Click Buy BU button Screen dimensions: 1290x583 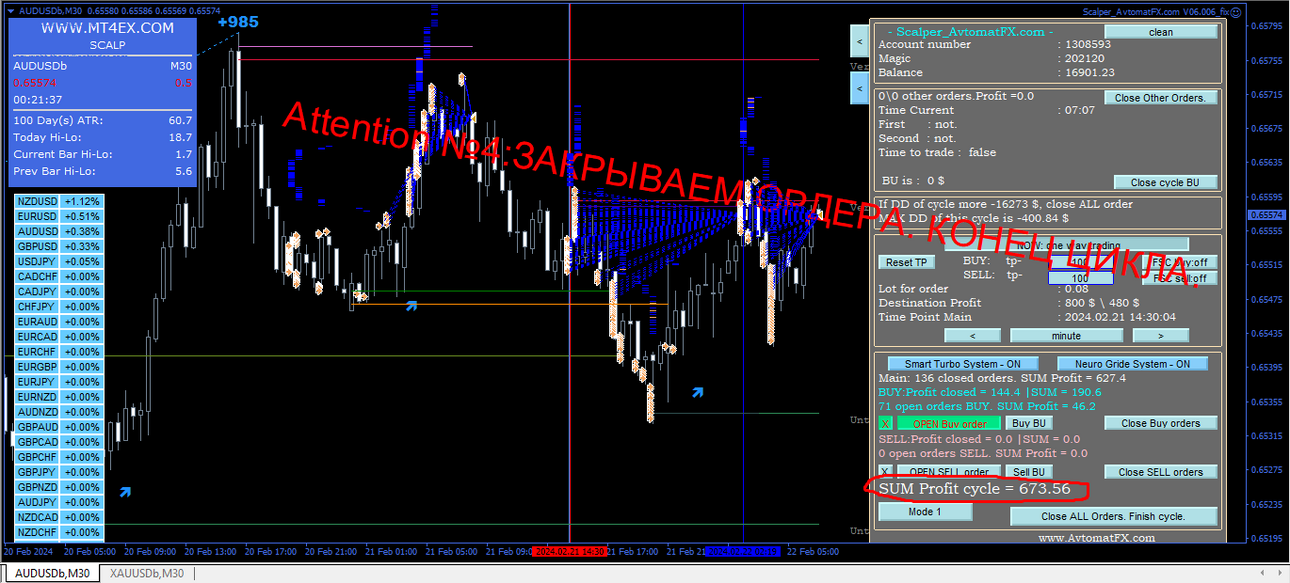pyautogui.click(x=1029, y=424)
